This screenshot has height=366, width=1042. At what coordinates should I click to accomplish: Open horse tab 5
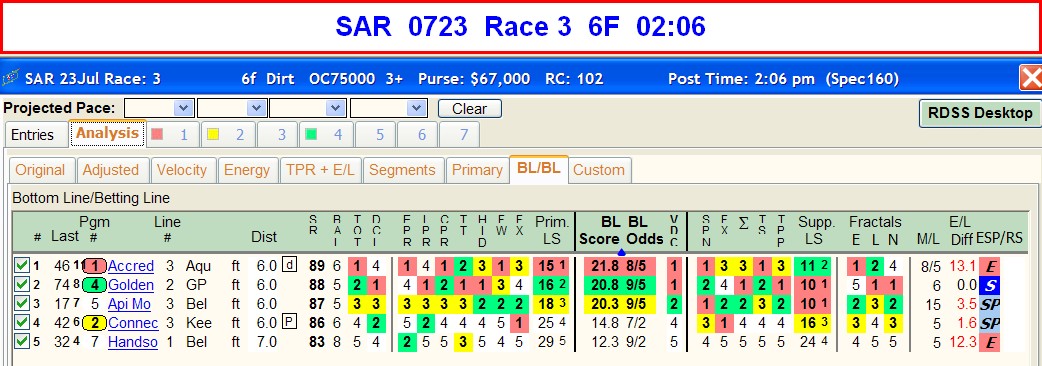[376, 135]
